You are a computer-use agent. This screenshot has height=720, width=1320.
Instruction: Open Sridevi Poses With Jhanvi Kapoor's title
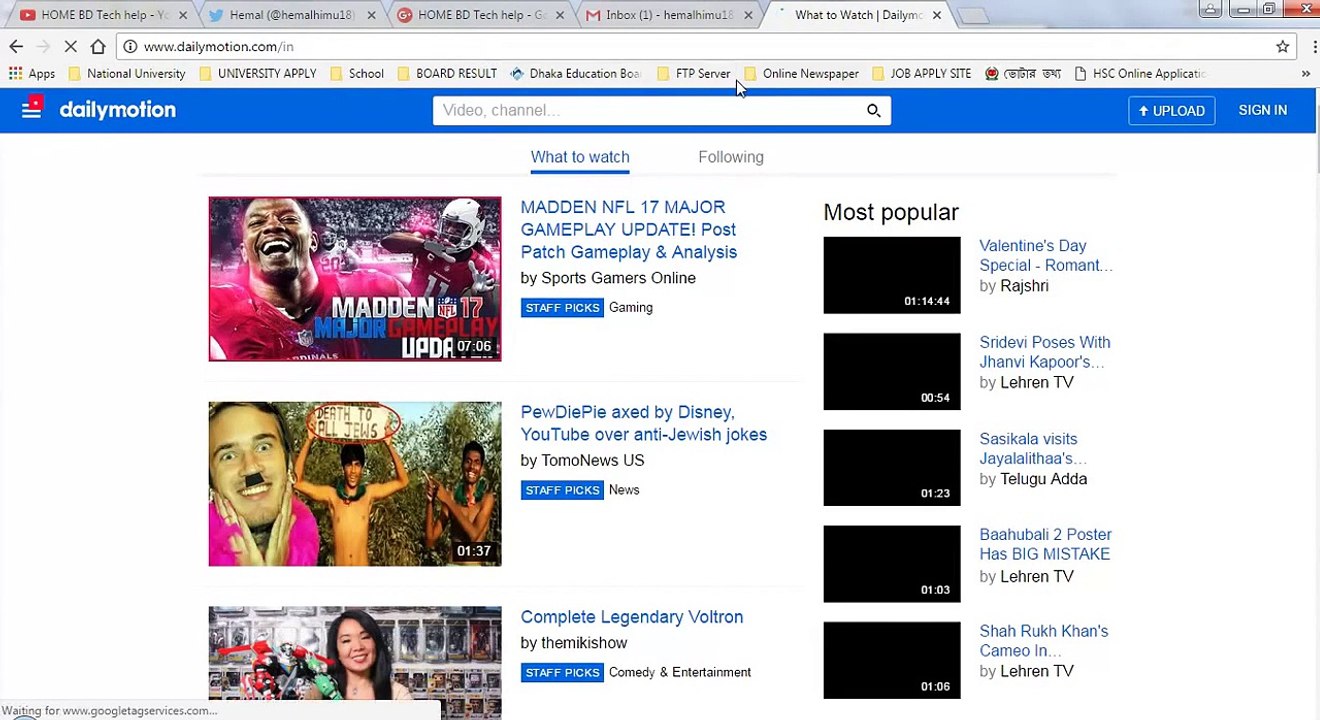(1045, 352)
